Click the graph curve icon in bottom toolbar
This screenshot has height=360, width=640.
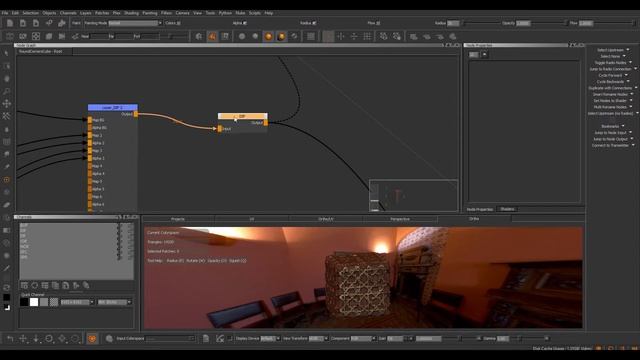point(220,338)
